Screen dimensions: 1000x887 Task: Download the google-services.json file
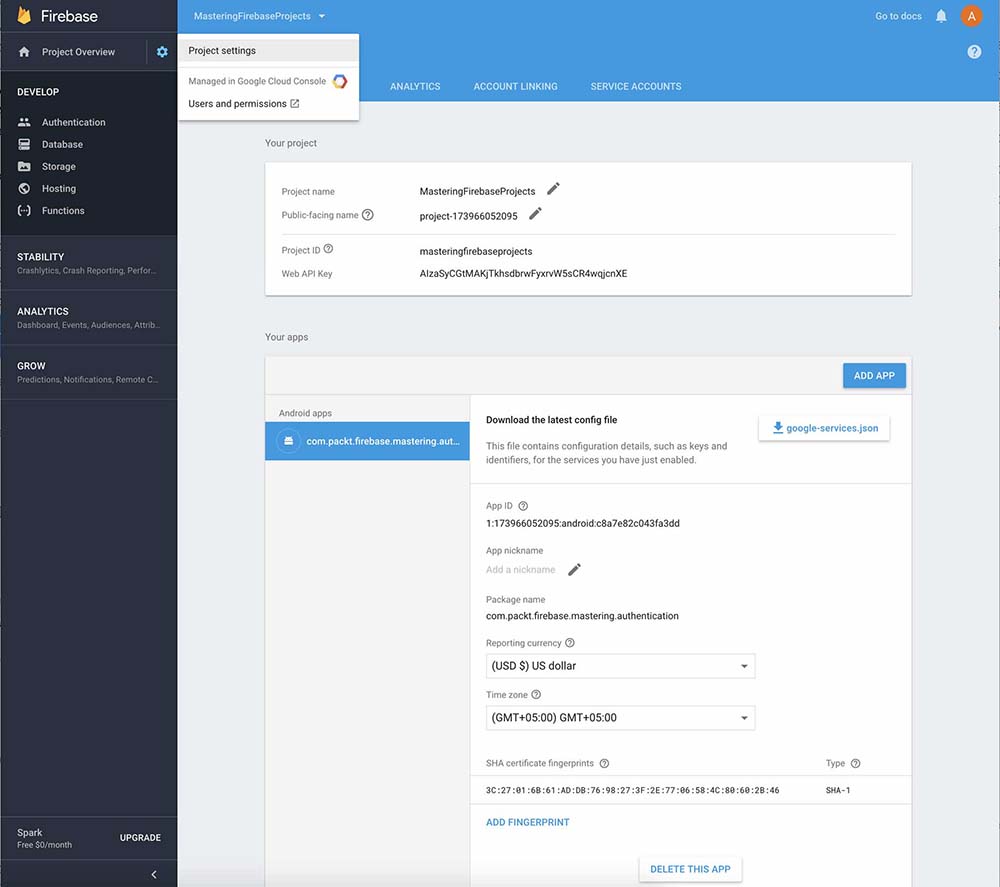click(824, 428)
